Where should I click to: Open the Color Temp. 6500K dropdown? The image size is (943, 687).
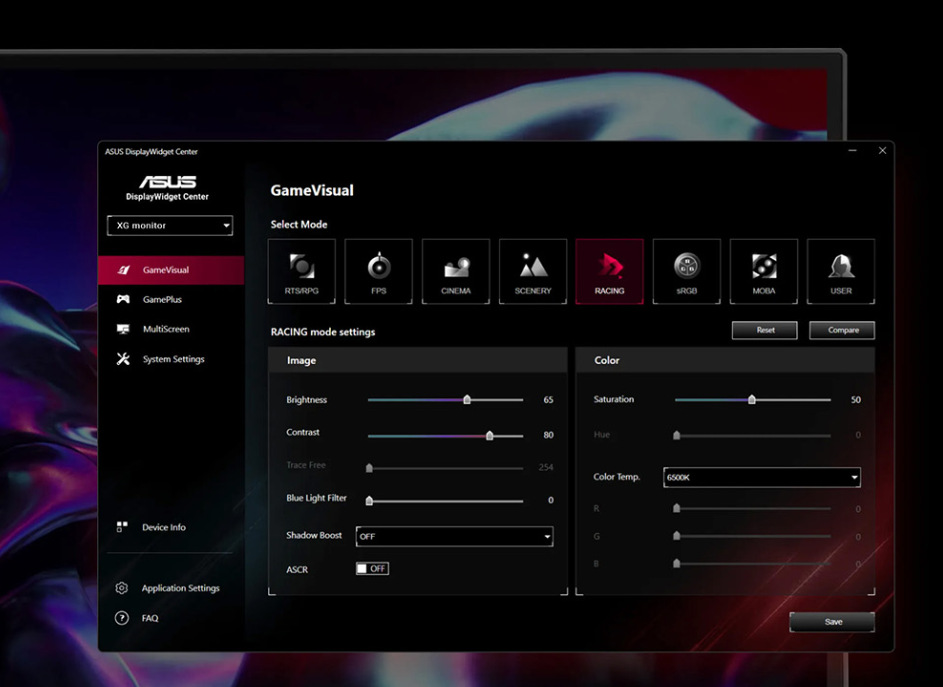pos(762,477)
